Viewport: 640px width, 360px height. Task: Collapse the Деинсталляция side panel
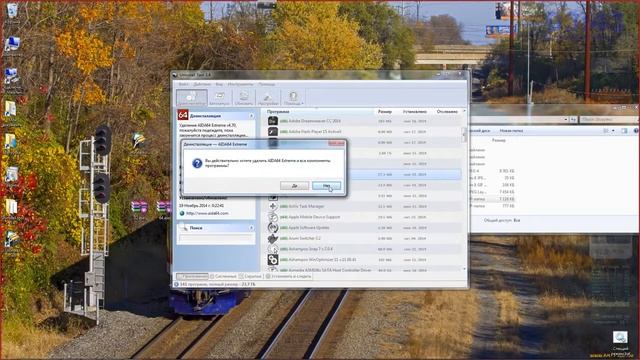coord(251,116)
